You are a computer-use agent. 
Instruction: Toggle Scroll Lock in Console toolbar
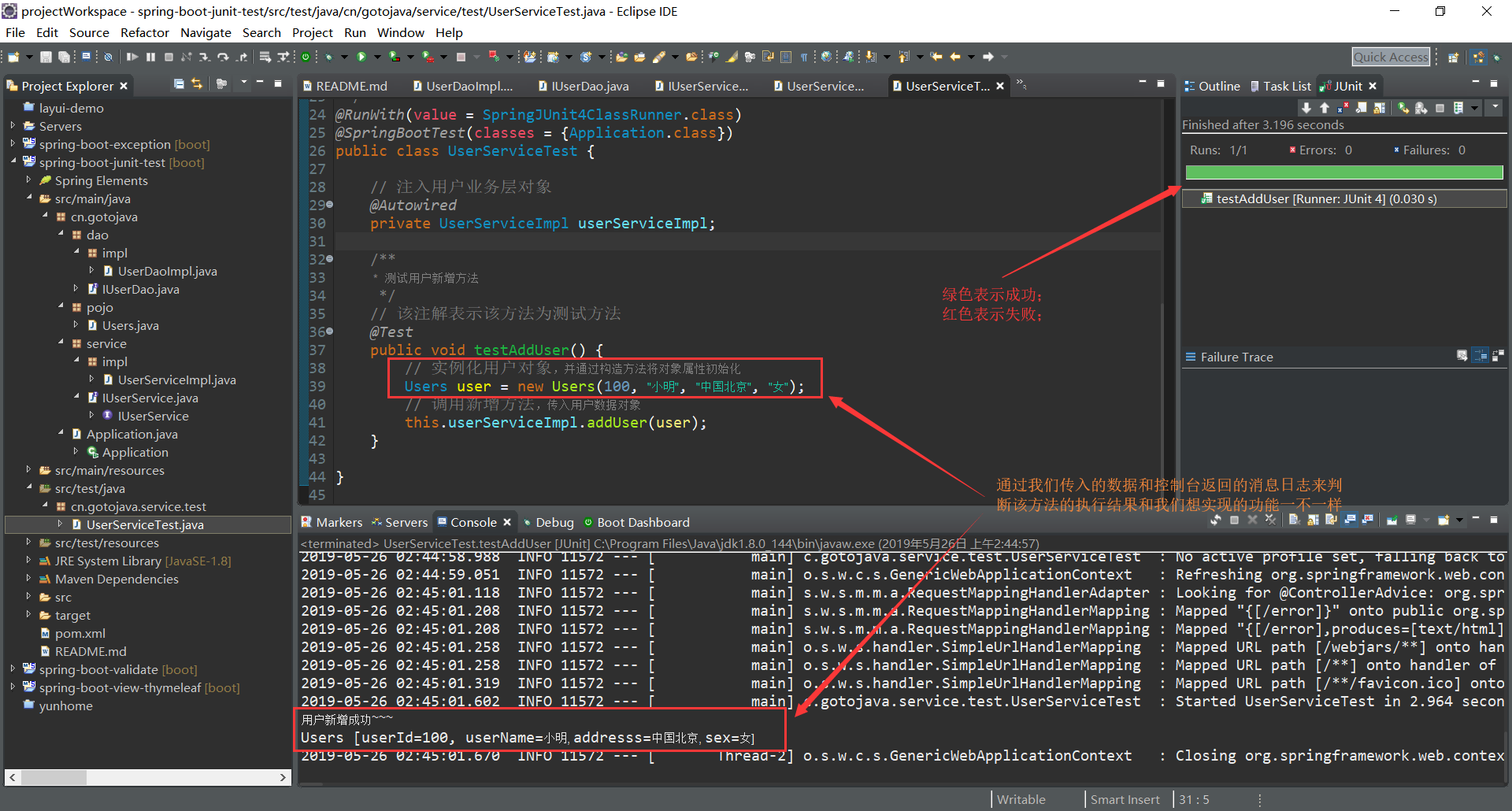[x=1313, y=520]
